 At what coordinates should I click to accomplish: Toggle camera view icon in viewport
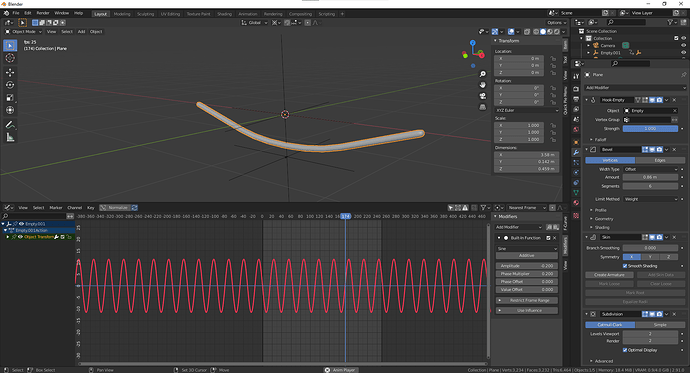483,95
